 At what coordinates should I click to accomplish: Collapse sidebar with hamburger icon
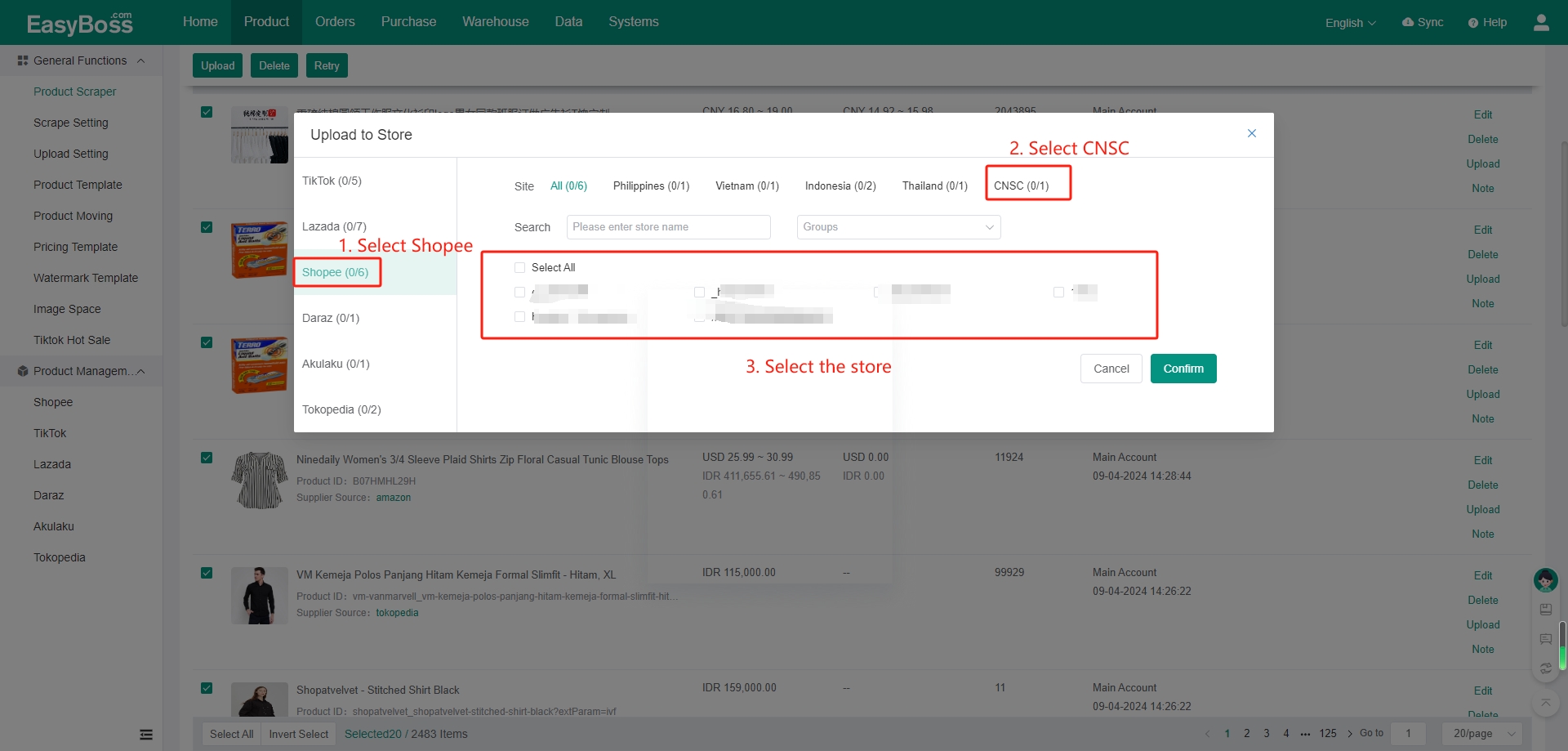[146, 735]
